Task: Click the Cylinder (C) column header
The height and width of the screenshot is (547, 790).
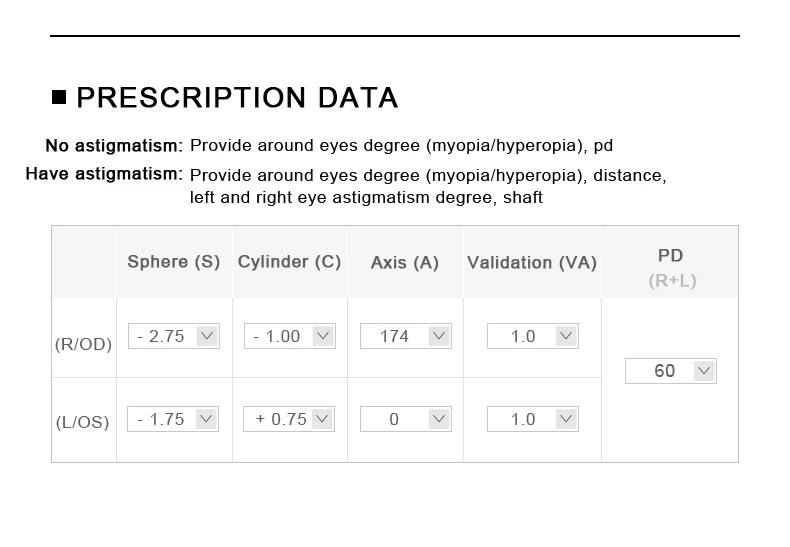Action: tap(289, 262)
